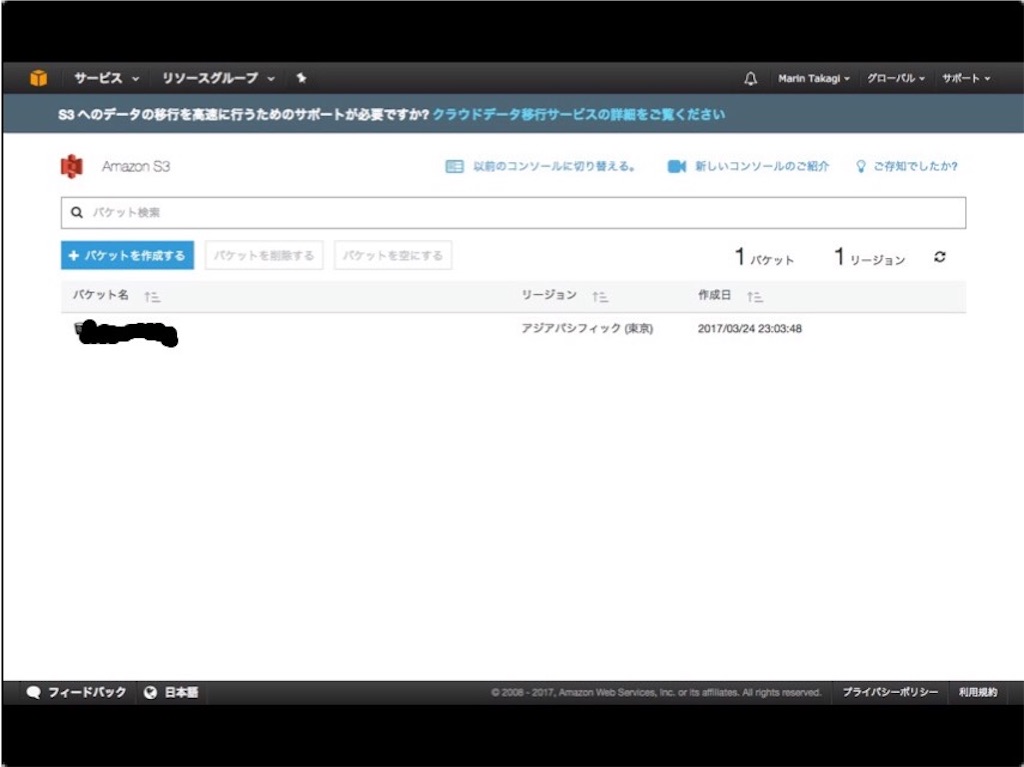Screen dimensions: 1024x767
Task: Sort by リージョン sort icon
Action: pyautogui.click(x=600, y=297)
